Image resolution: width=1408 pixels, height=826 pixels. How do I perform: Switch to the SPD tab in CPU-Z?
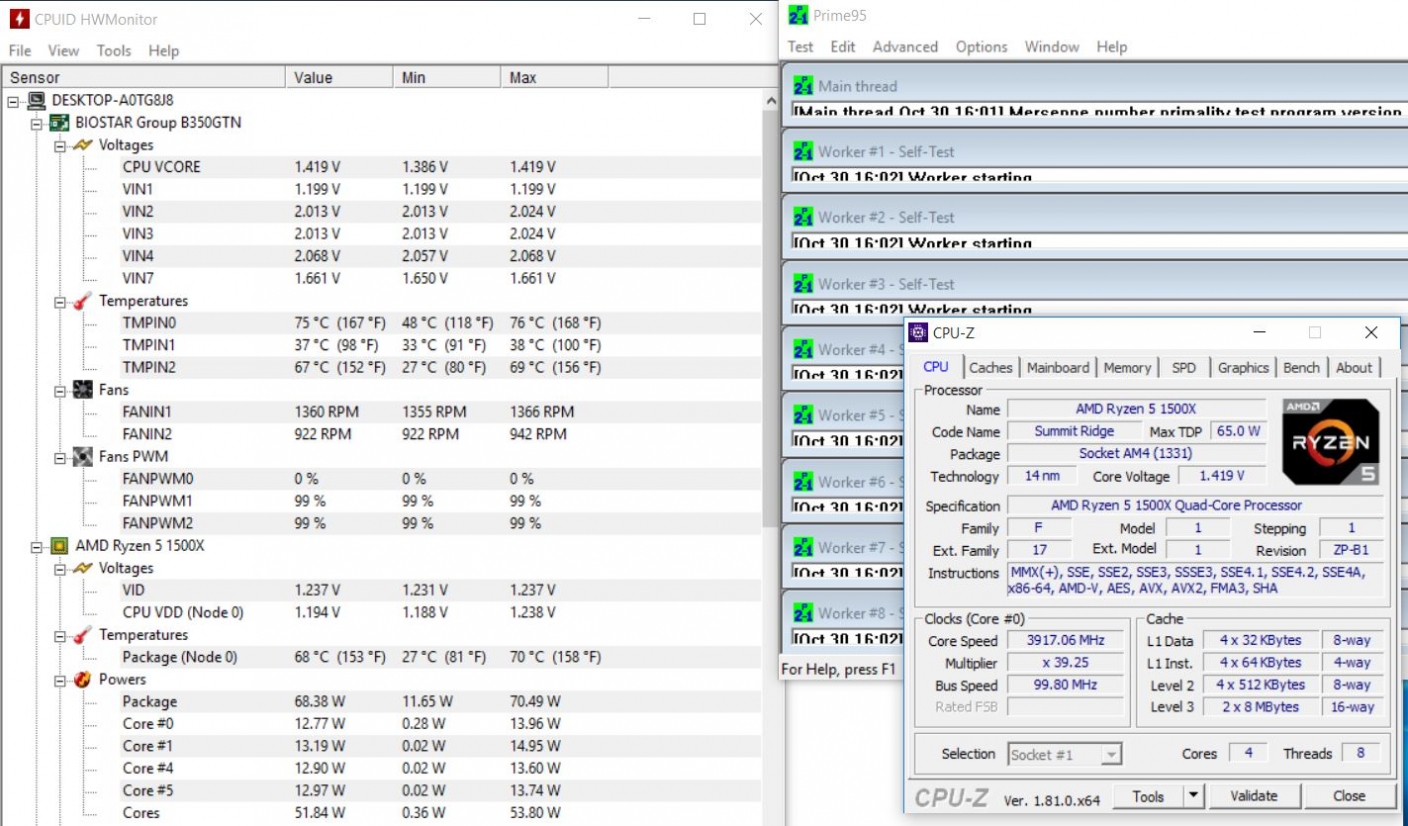pos(1184,367)
